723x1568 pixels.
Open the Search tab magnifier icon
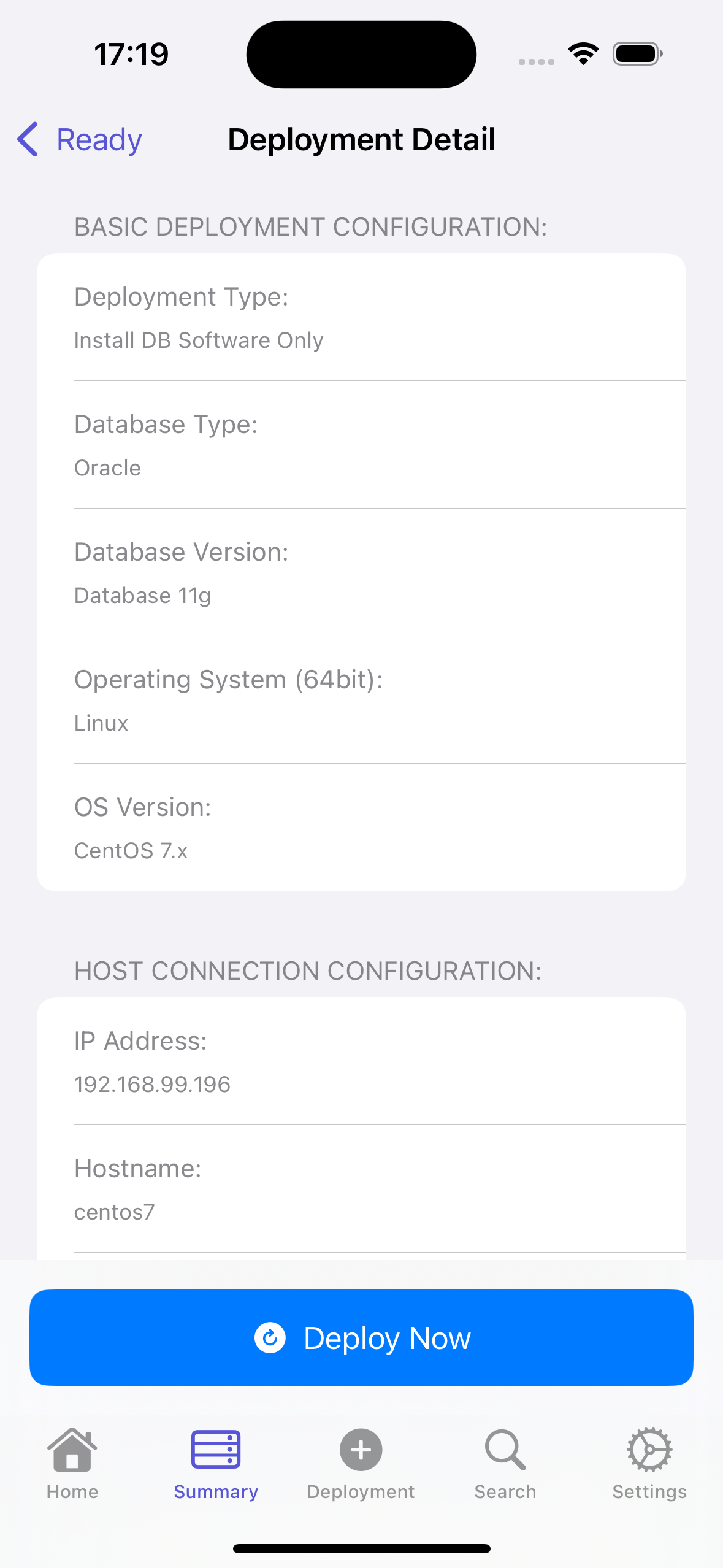tap(505, 1450)
